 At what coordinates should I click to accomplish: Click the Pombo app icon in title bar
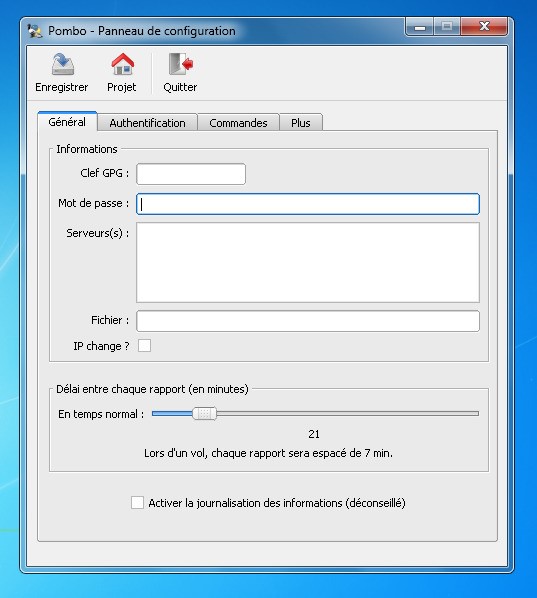click(35, 31)
